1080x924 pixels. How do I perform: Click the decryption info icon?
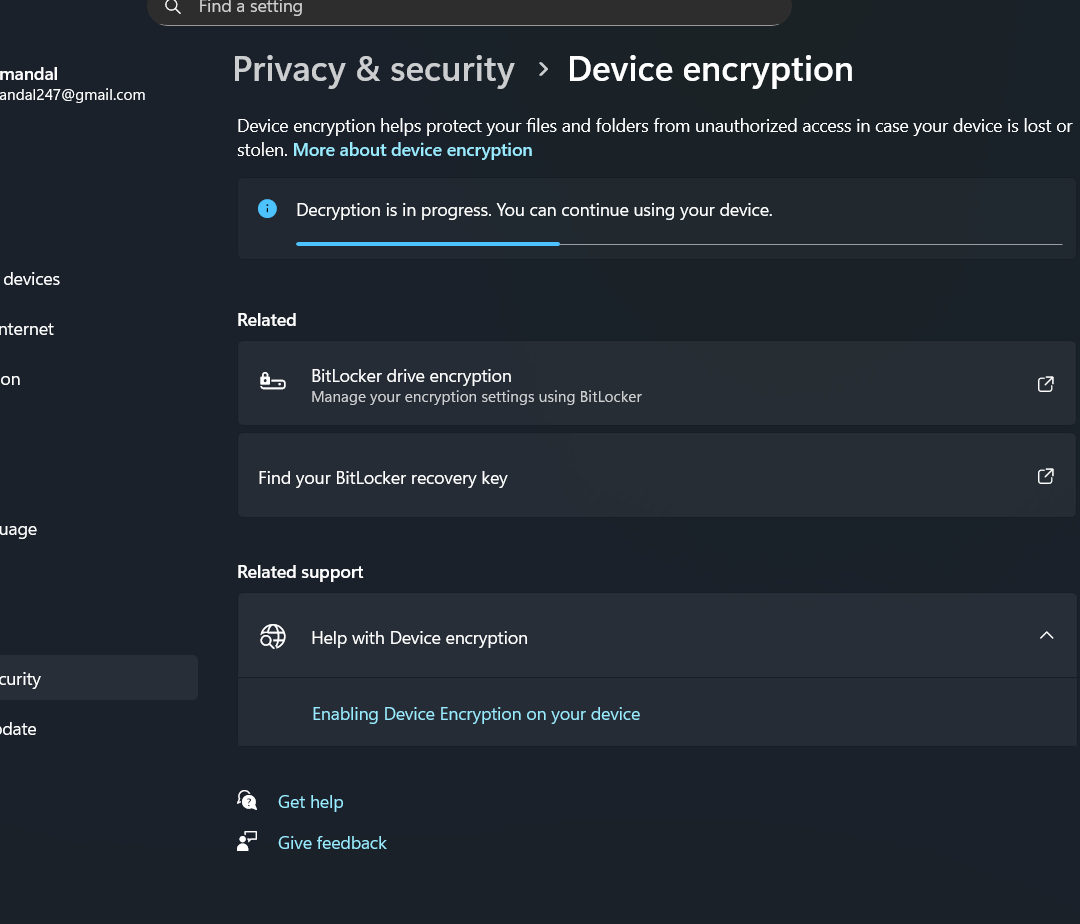click(x=267, y=209)
